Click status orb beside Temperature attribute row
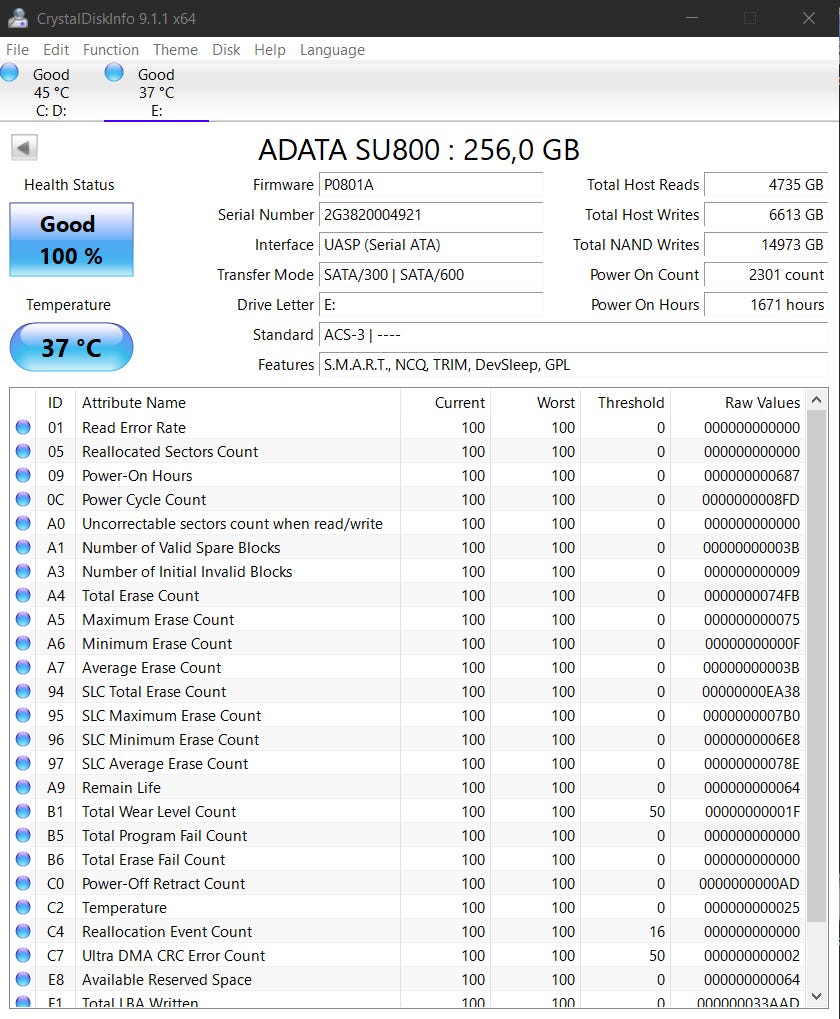 [x=23, y=908]
